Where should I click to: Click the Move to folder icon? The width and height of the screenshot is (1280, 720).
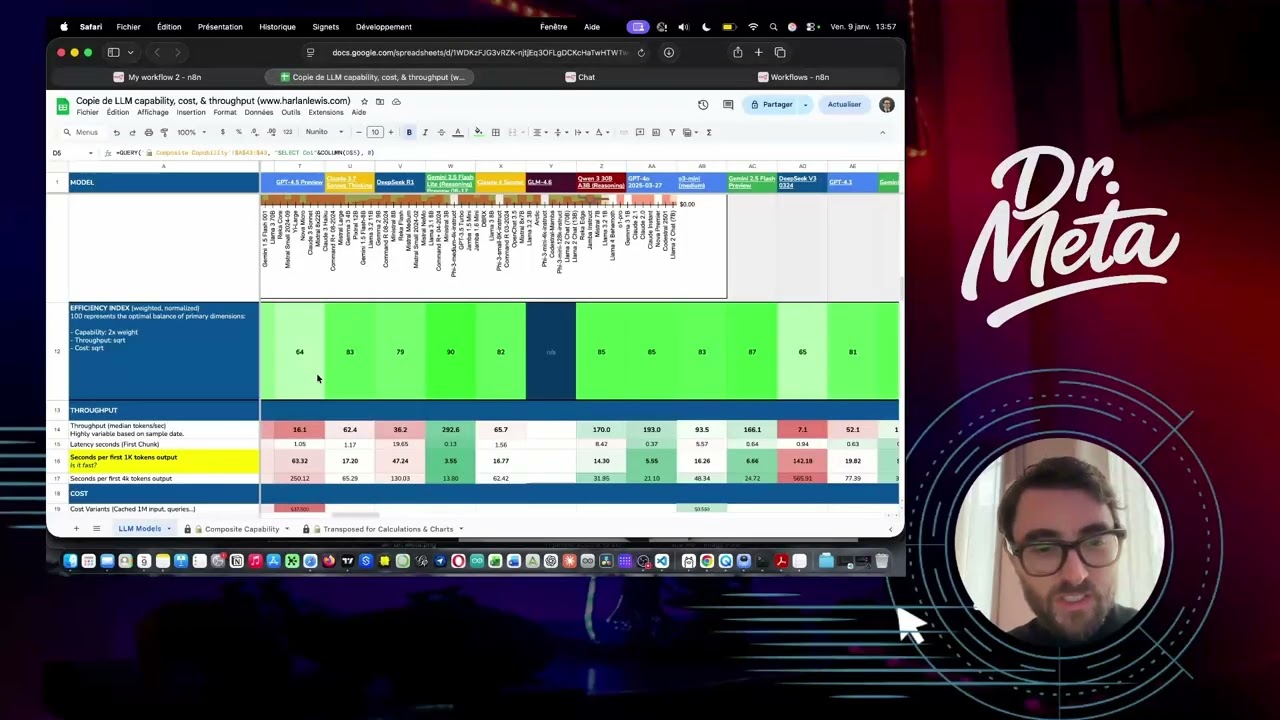380,101
